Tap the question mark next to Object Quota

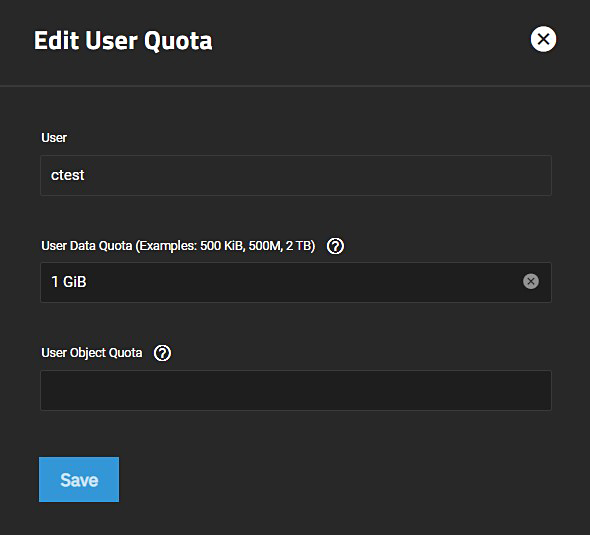(162, 353)
